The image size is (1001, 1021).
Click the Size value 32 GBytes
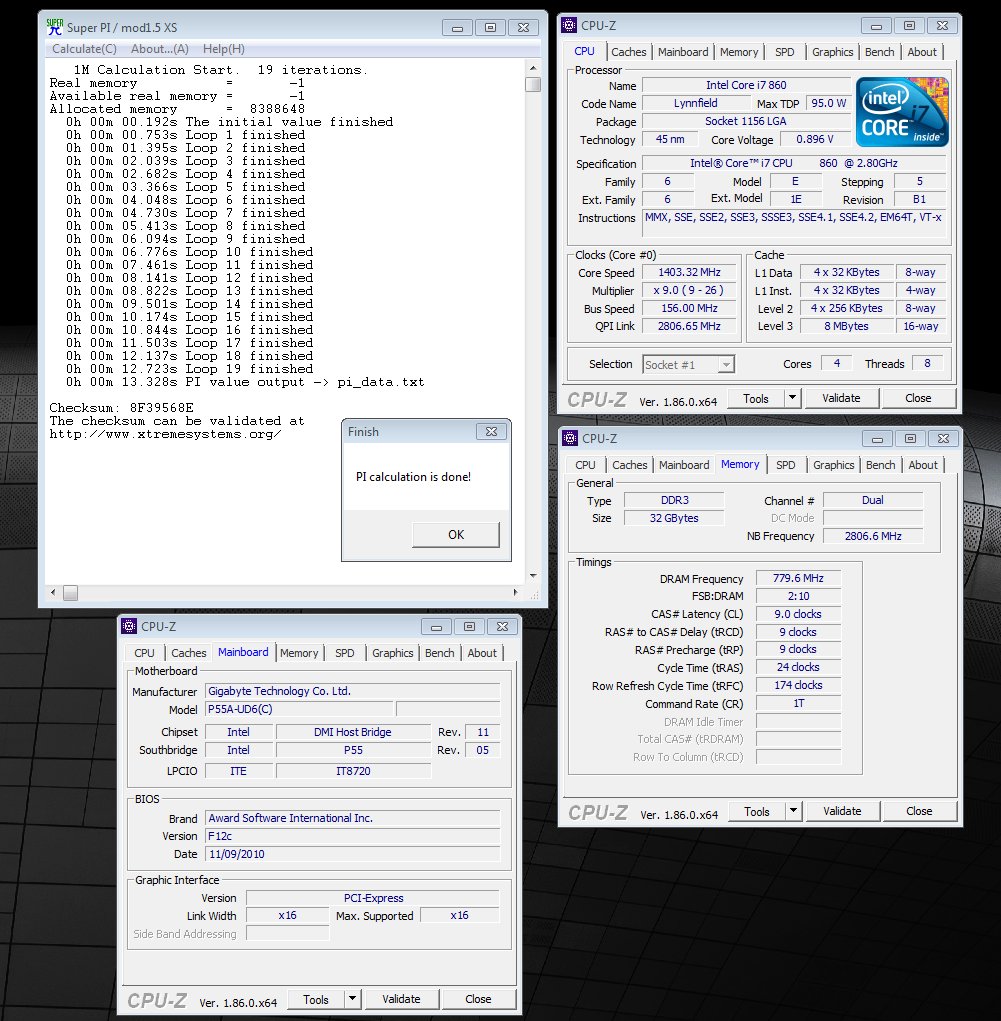[673, 518]
